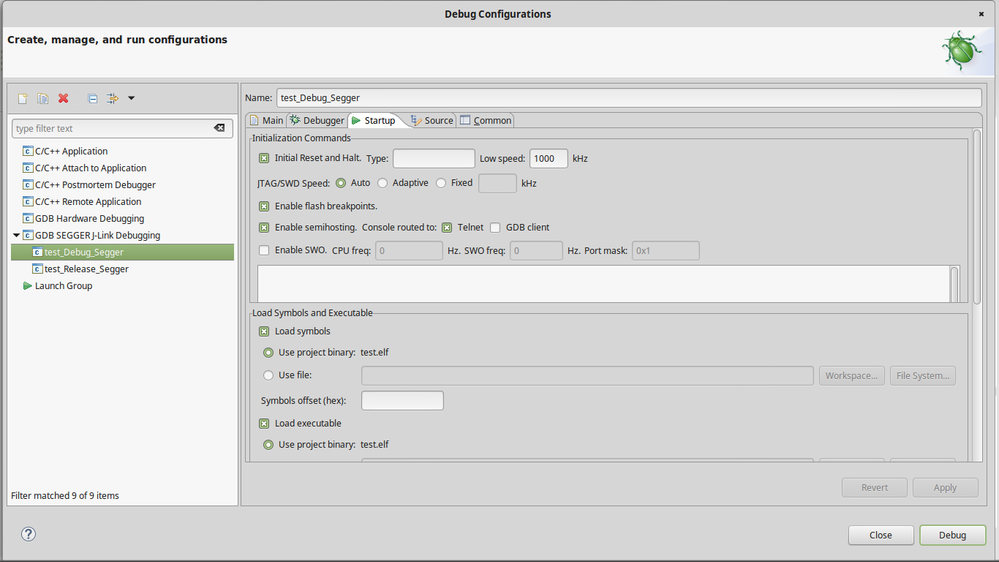Delete the selected launch configuration
The height and width of the screenshot is (562, 999).
(x=63, y=98)
